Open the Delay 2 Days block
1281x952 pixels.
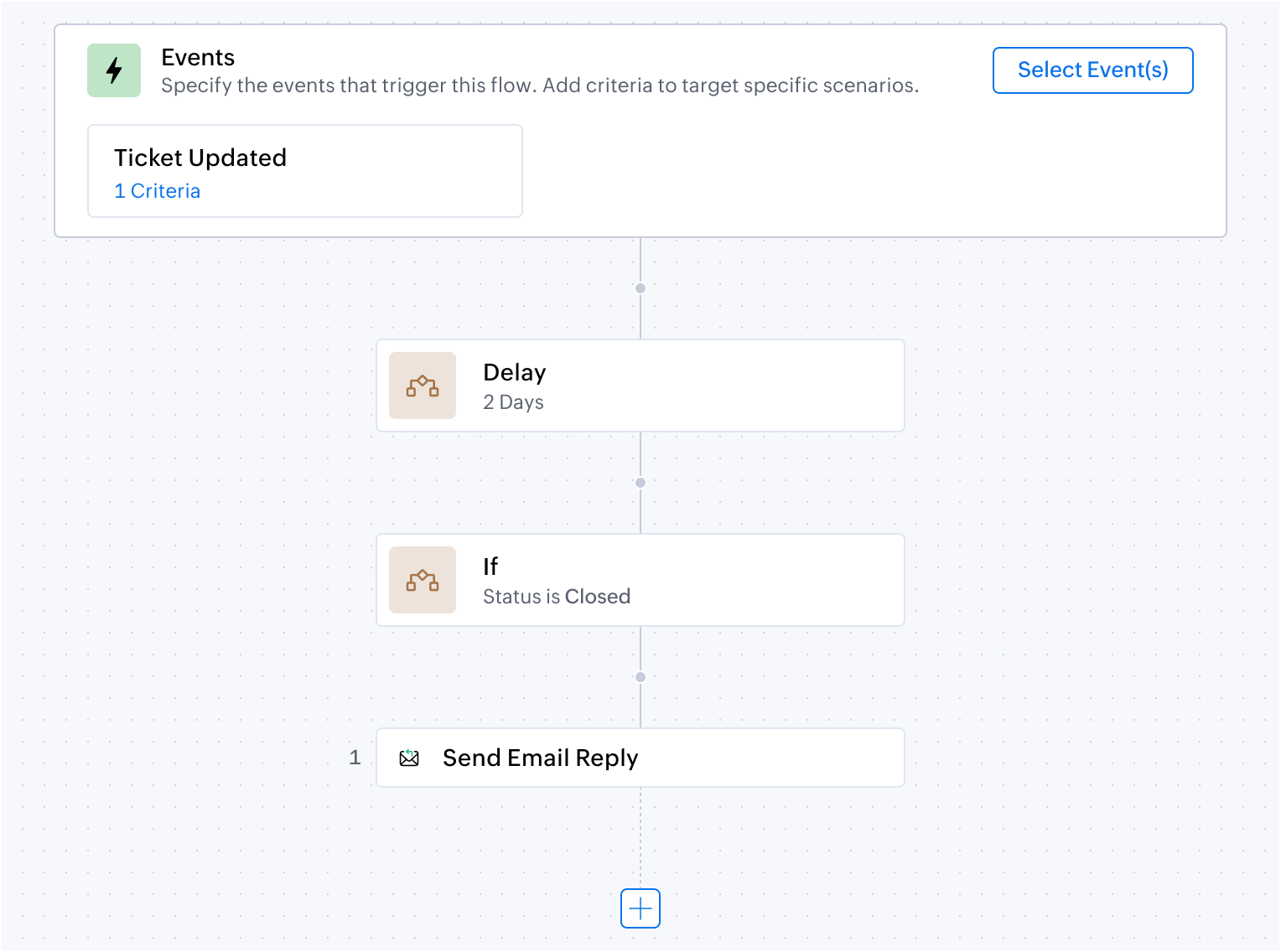click(640, 385)
